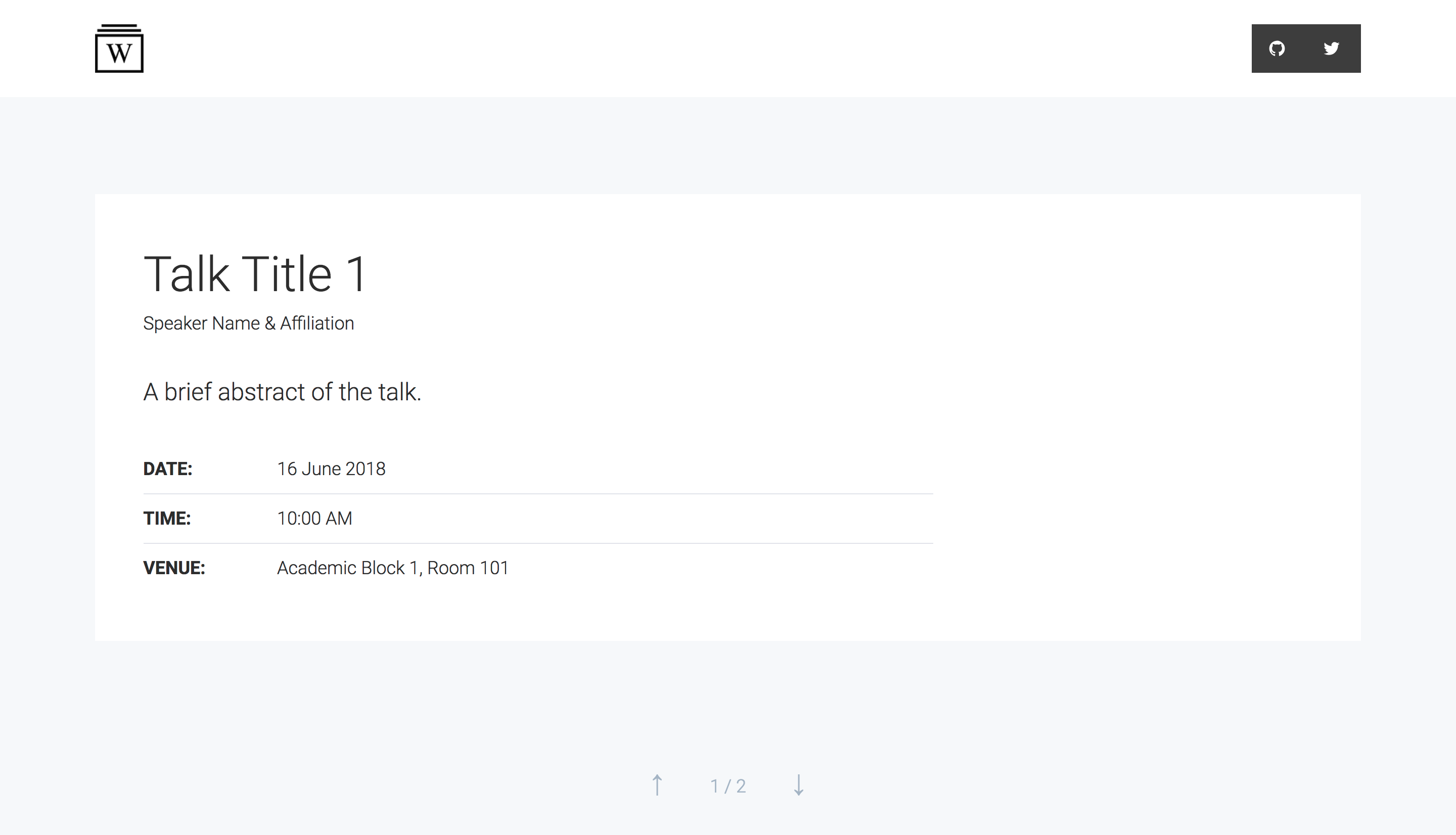Advance to next slide with down arrow

pyautogui.click(x=799, y=785)
